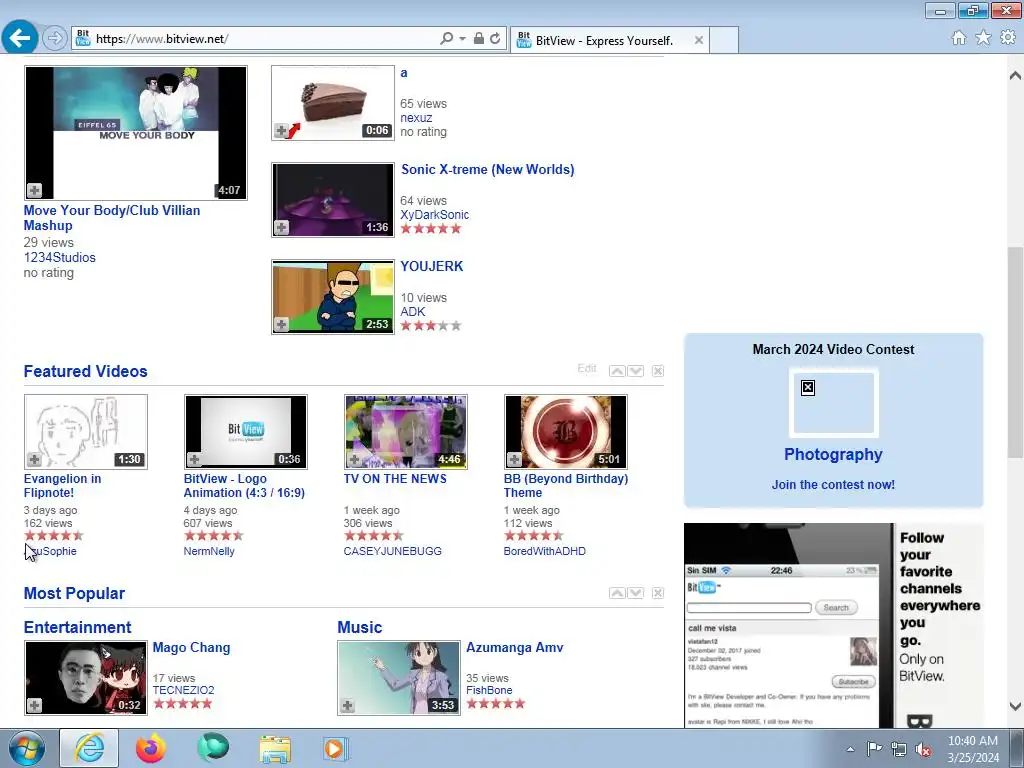Open Favorites with the star icon
The height and width of the screenshot is (768, 1024).
(983, 38)
